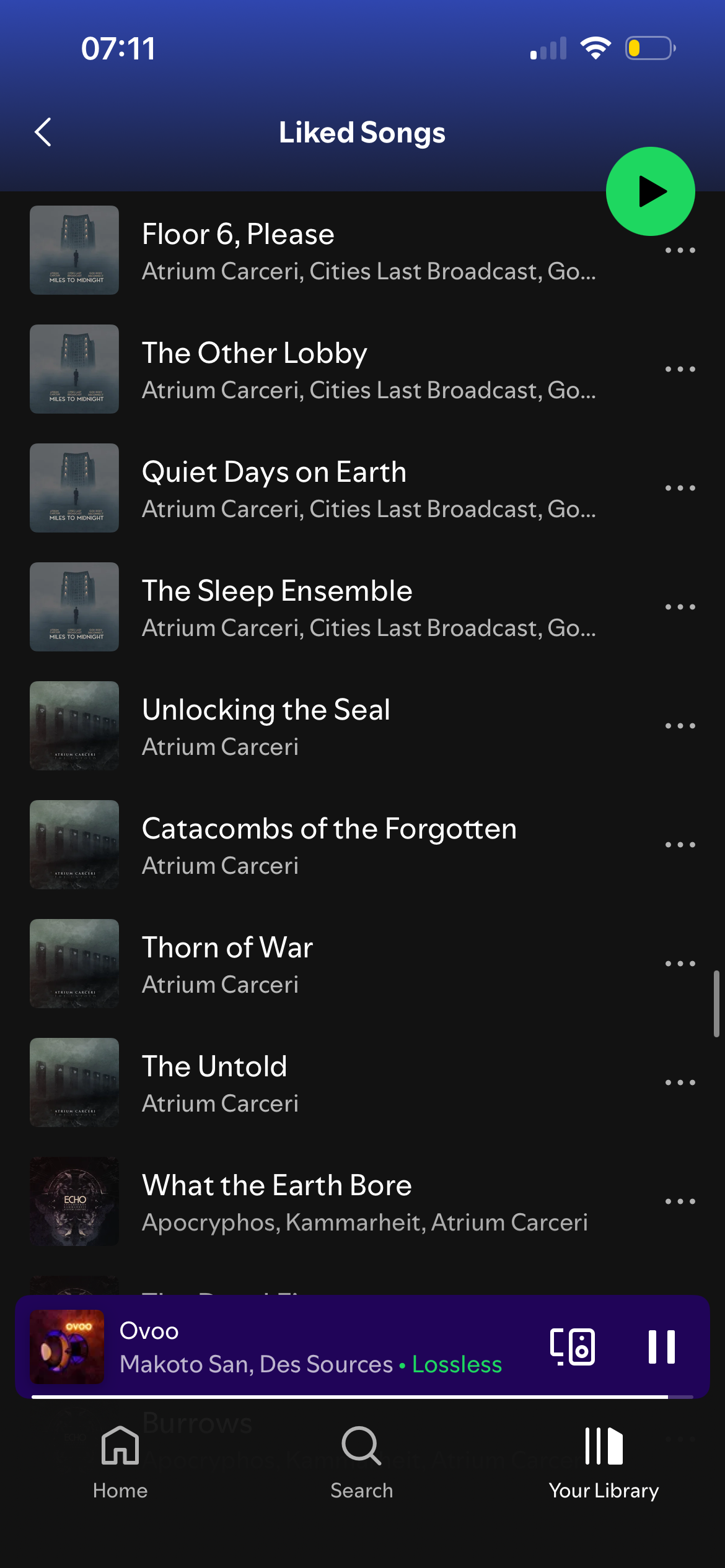725x1568 pixels.
Task: Open more options for The Other Lobby
Action: pos(680,369)
